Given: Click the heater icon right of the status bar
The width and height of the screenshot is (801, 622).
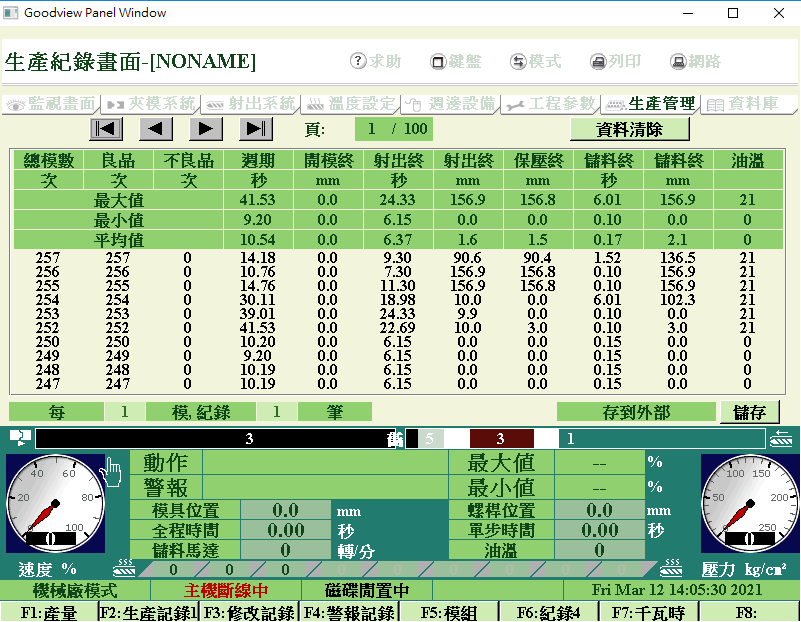Looking at the screenshot, I should tap(781, 438).
